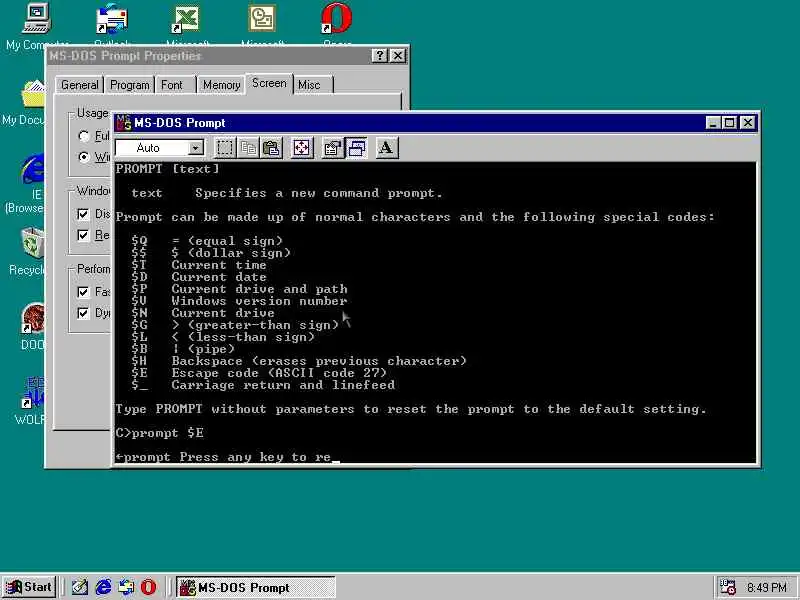Image resolution: width=800 pixels, height=600 pixels.
Task: Select the Microsoft Excel desktop shortcut
Action: click(187, 26)
